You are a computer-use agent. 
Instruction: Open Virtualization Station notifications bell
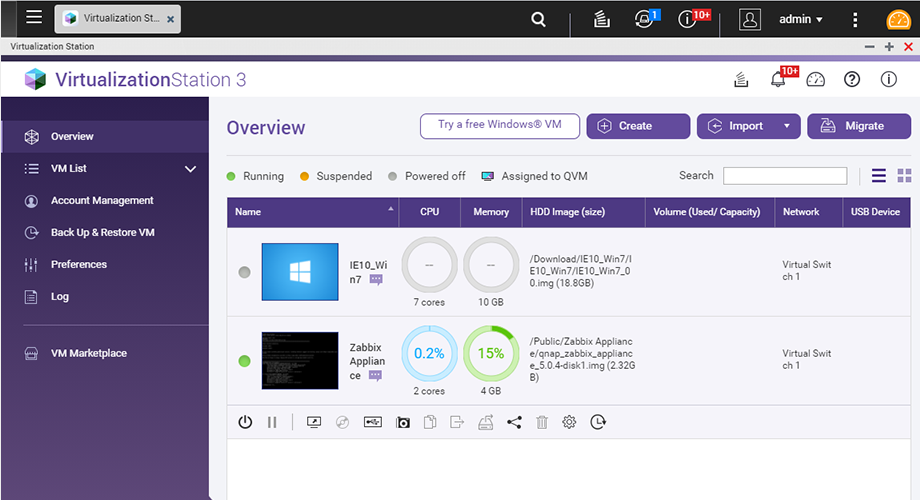click(780, 78)
